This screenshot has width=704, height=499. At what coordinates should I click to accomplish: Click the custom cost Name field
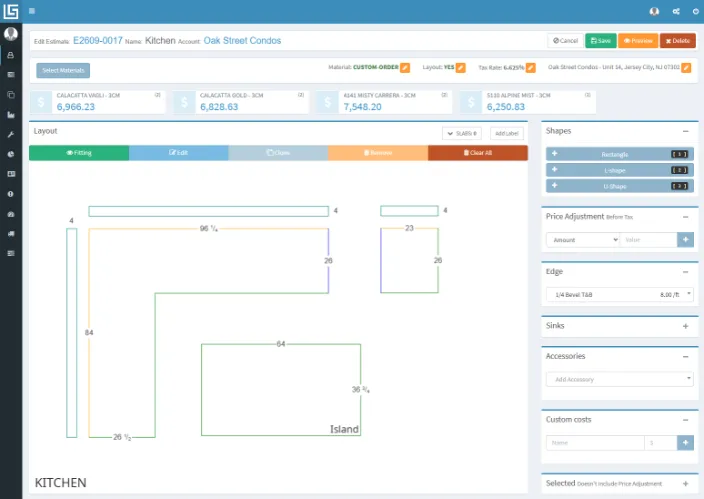595,443
